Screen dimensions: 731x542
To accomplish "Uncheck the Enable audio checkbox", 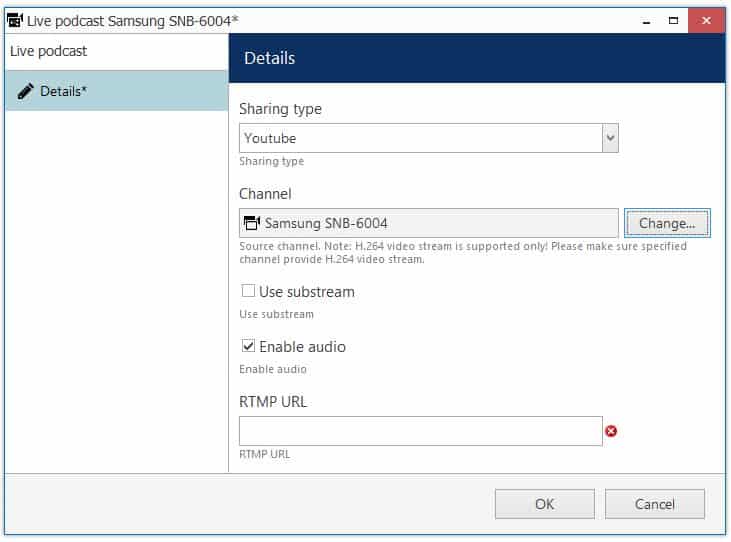I will tap(248, 347).
